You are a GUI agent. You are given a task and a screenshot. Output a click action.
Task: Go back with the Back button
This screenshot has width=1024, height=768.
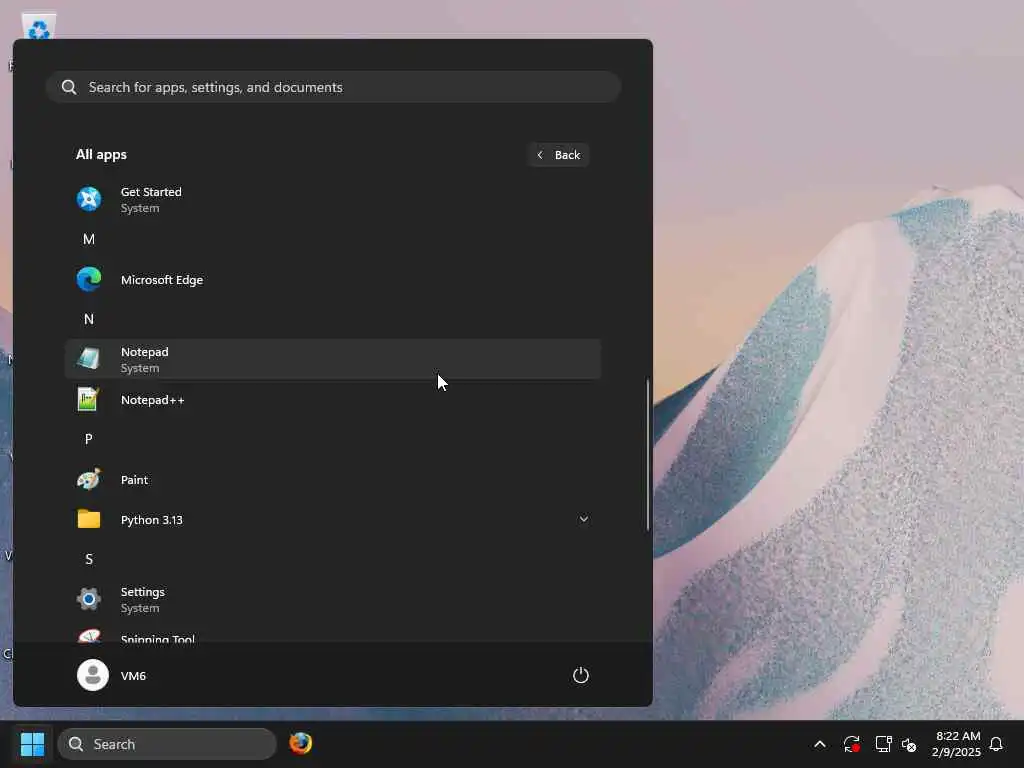coord(559,155)
